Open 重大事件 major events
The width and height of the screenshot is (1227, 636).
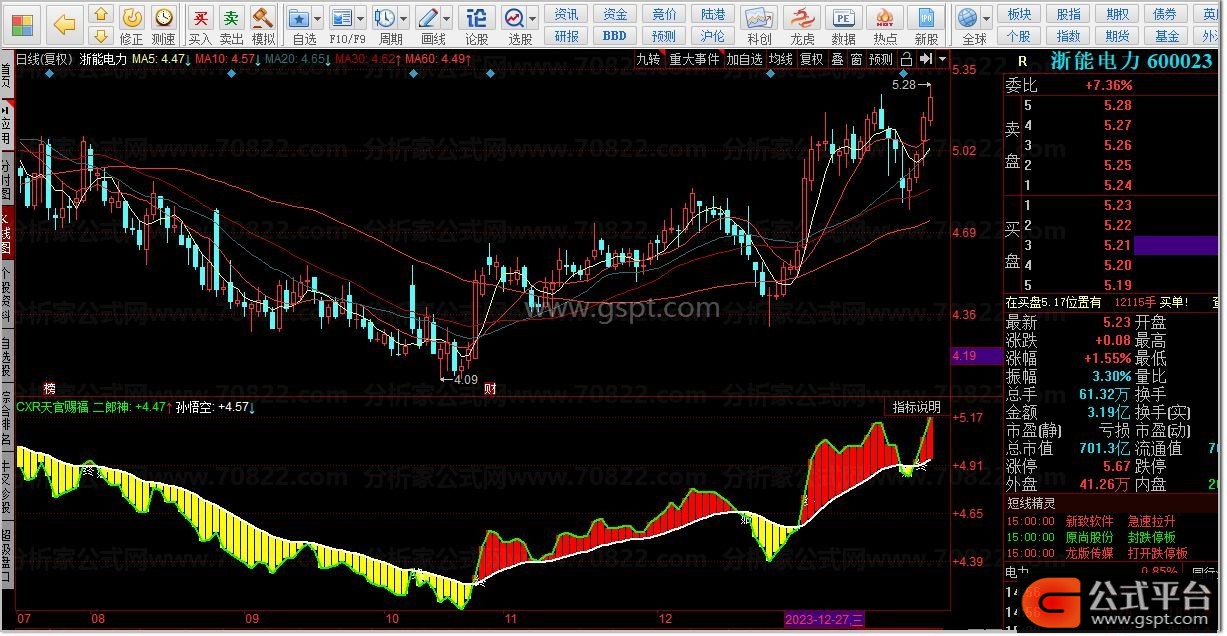[x=694, y=59]
